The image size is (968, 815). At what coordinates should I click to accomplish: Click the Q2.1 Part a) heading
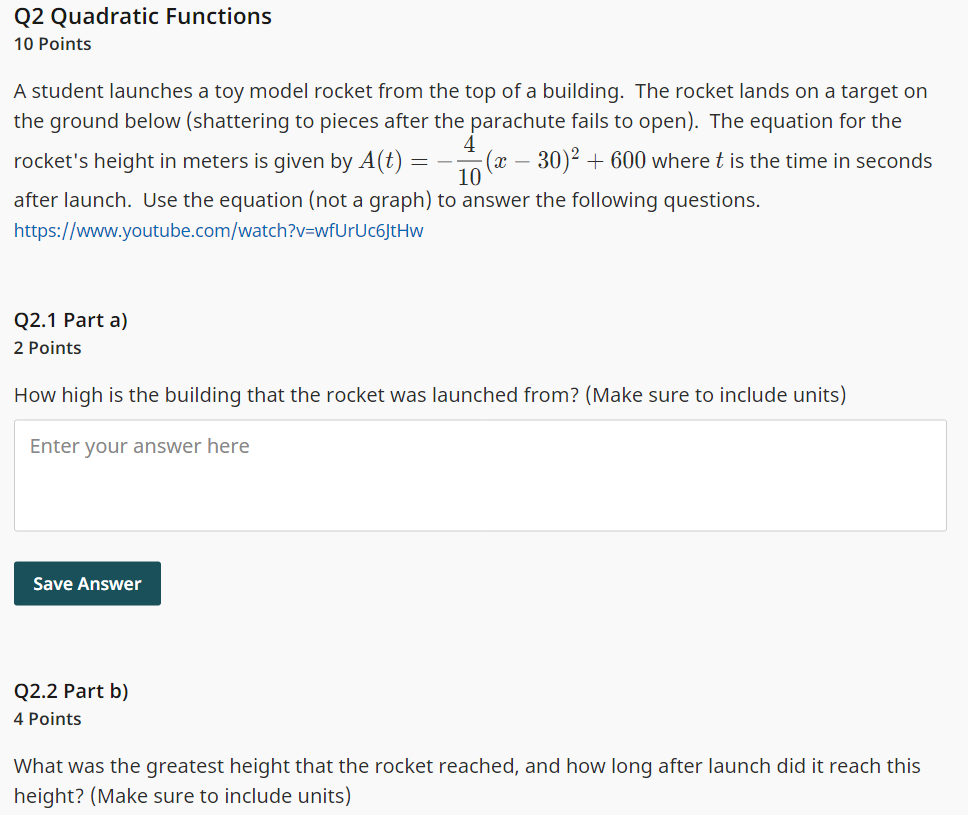click(x=71, y=319)
